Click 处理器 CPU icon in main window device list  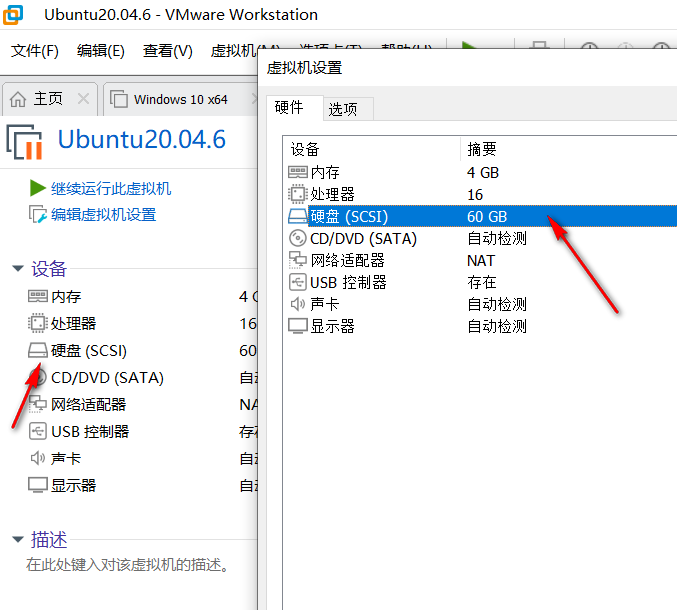click(38, 323)
